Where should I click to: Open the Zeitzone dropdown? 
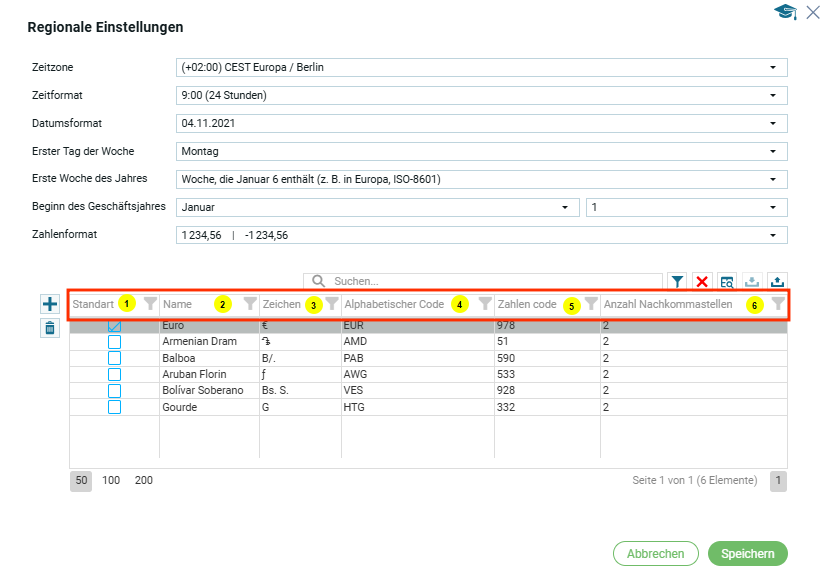click(x=481, y=68)
